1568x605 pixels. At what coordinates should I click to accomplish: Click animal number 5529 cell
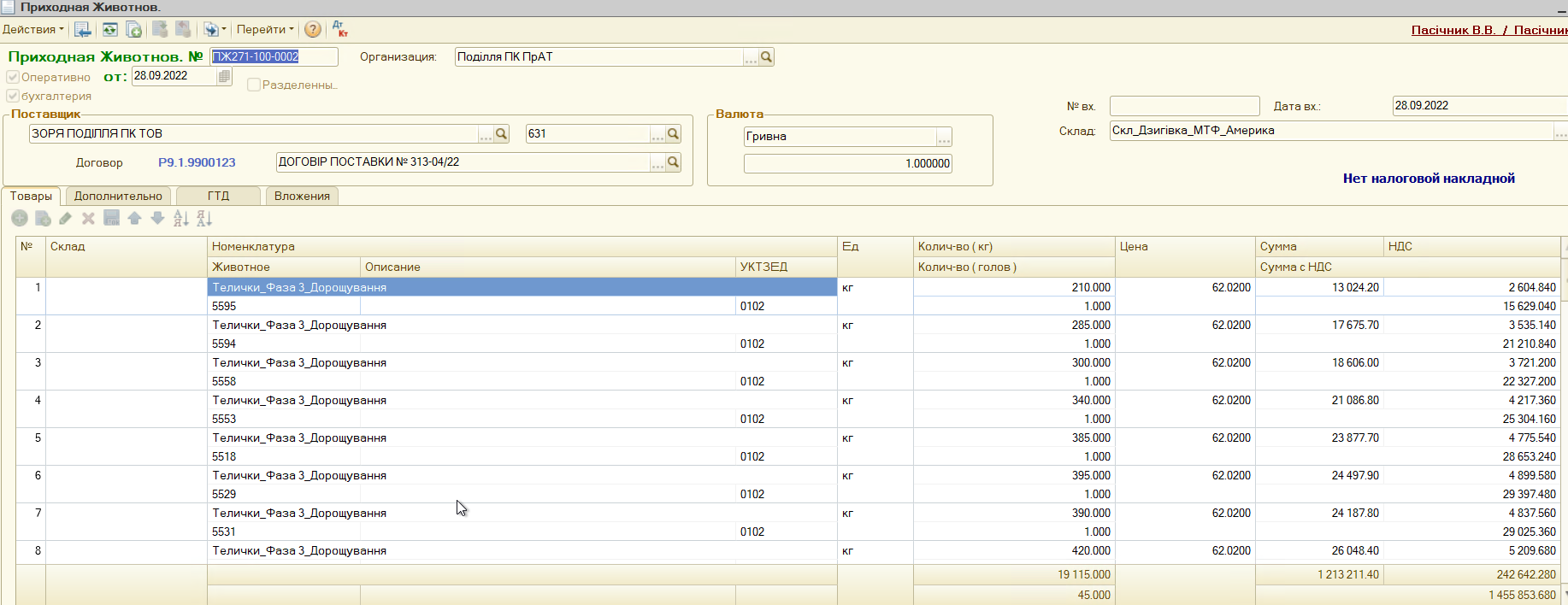(284, 494)
